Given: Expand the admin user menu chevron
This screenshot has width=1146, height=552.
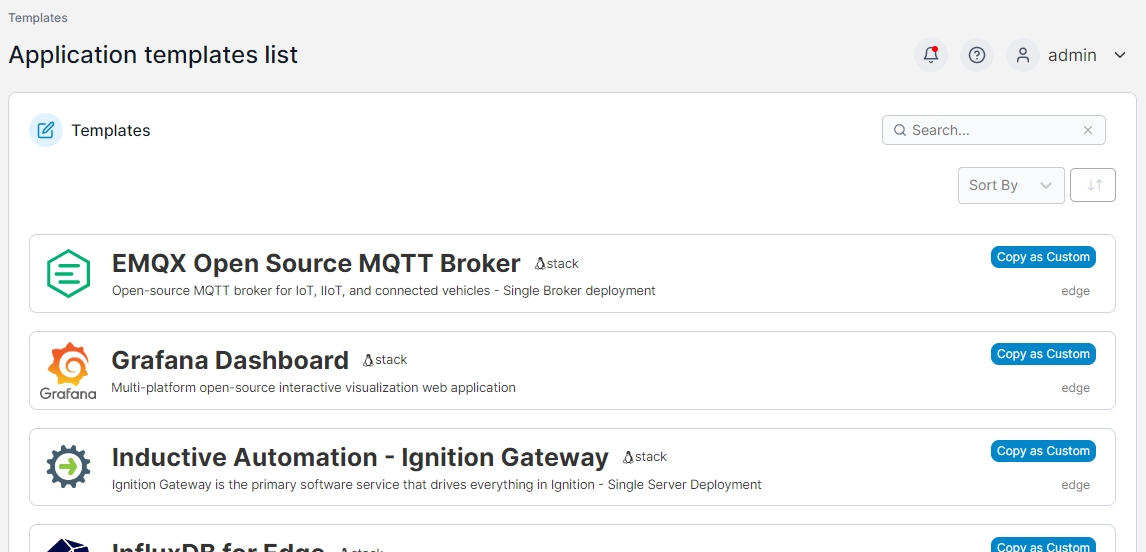Looking at the screenshot, I should [1120, 55].
